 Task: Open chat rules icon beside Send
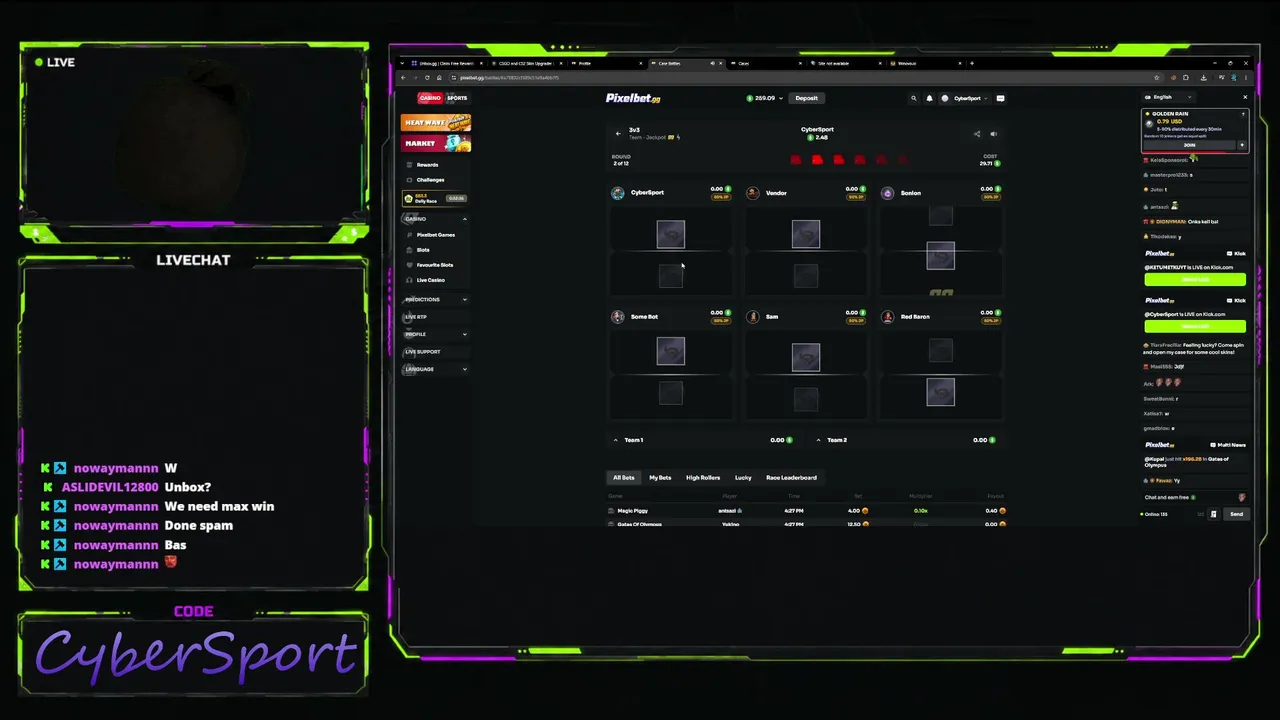(1213, 514)
